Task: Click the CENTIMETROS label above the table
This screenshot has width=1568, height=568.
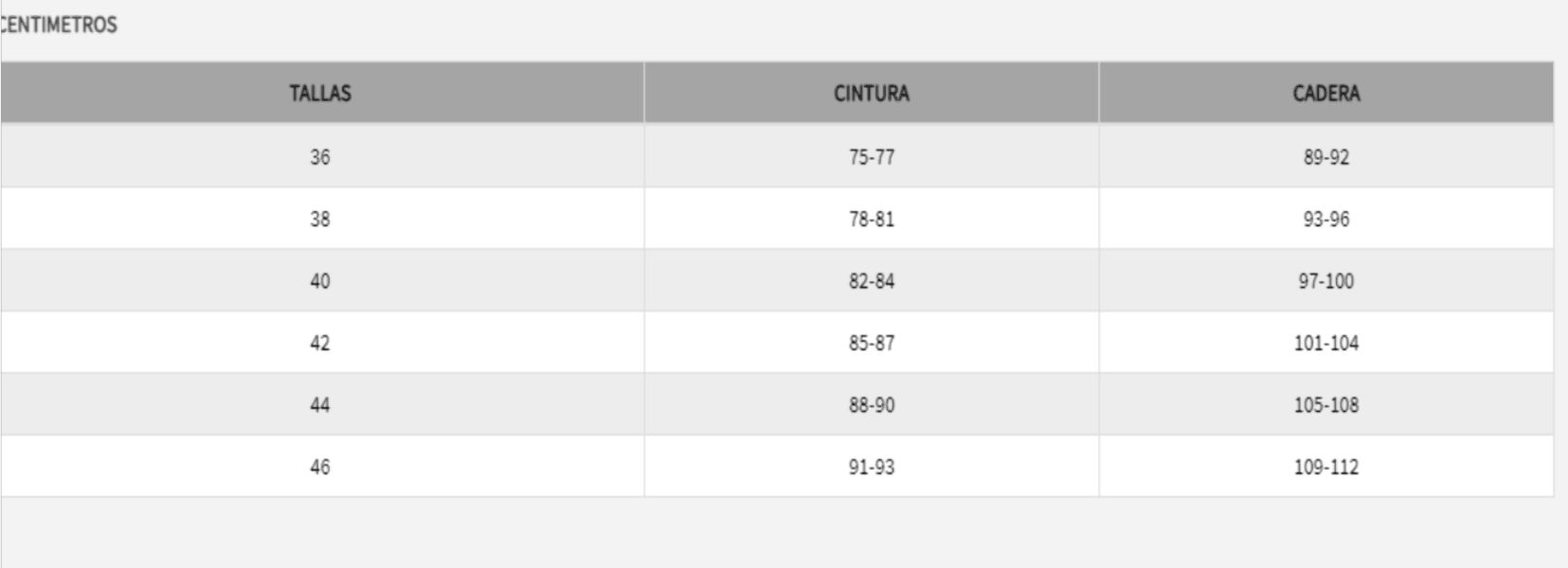Action: pos(59,25)
